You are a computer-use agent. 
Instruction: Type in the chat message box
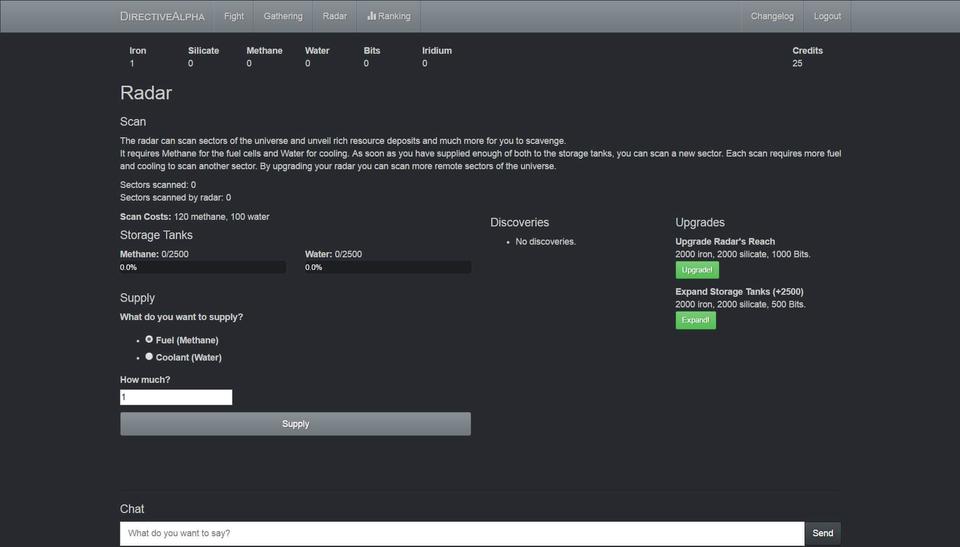(x=462, y=533)
